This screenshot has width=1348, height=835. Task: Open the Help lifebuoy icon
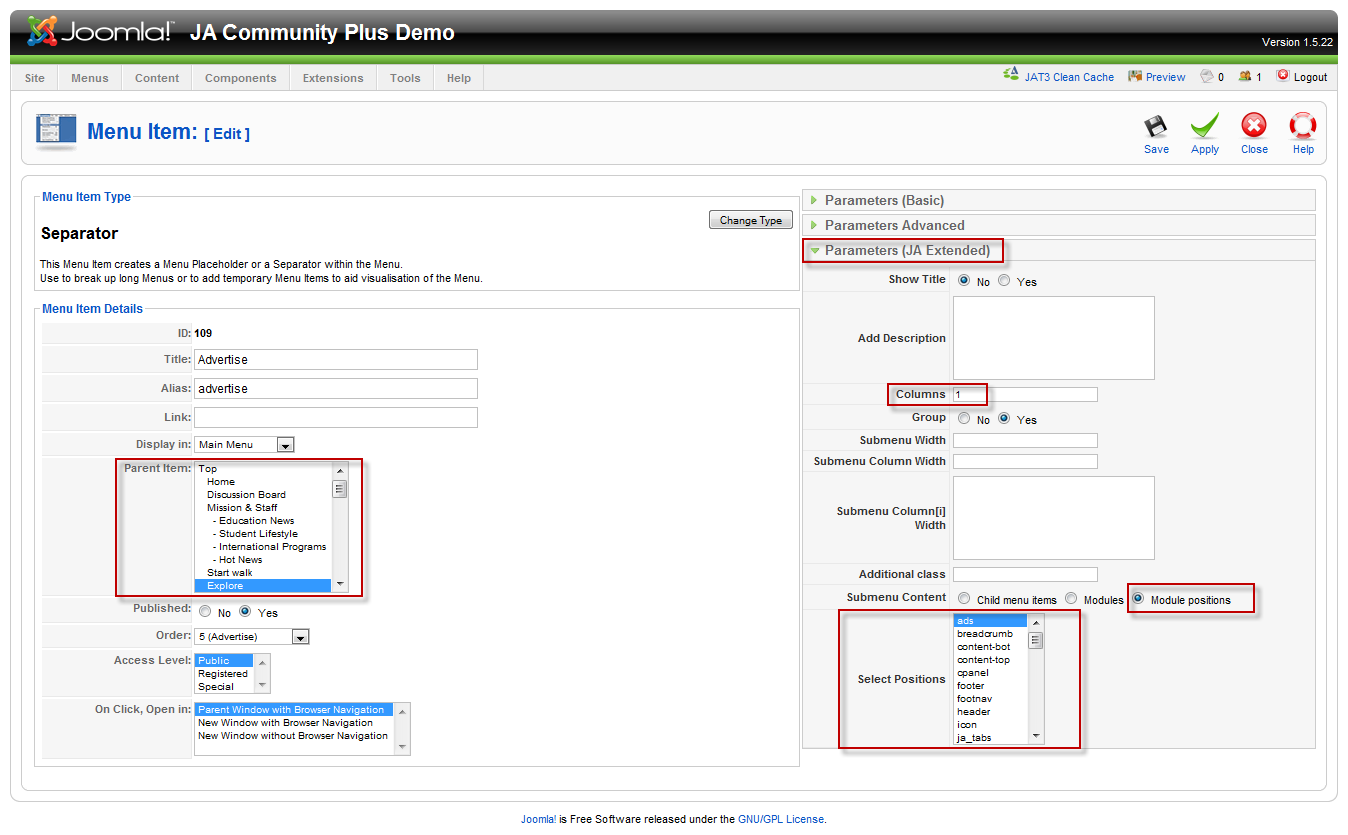click(x=1302, y=126)
